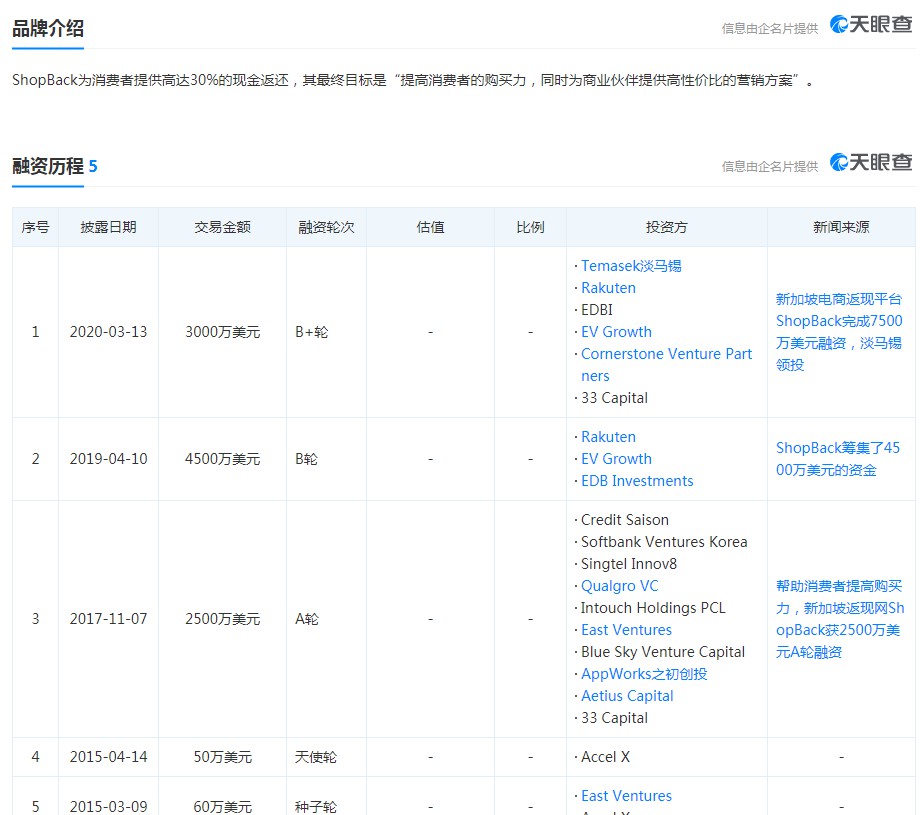Click 信息由企名片提供 beside 品牌介绍
The width and height of the screenshot is (920, 815).
[x=770, y=28]
